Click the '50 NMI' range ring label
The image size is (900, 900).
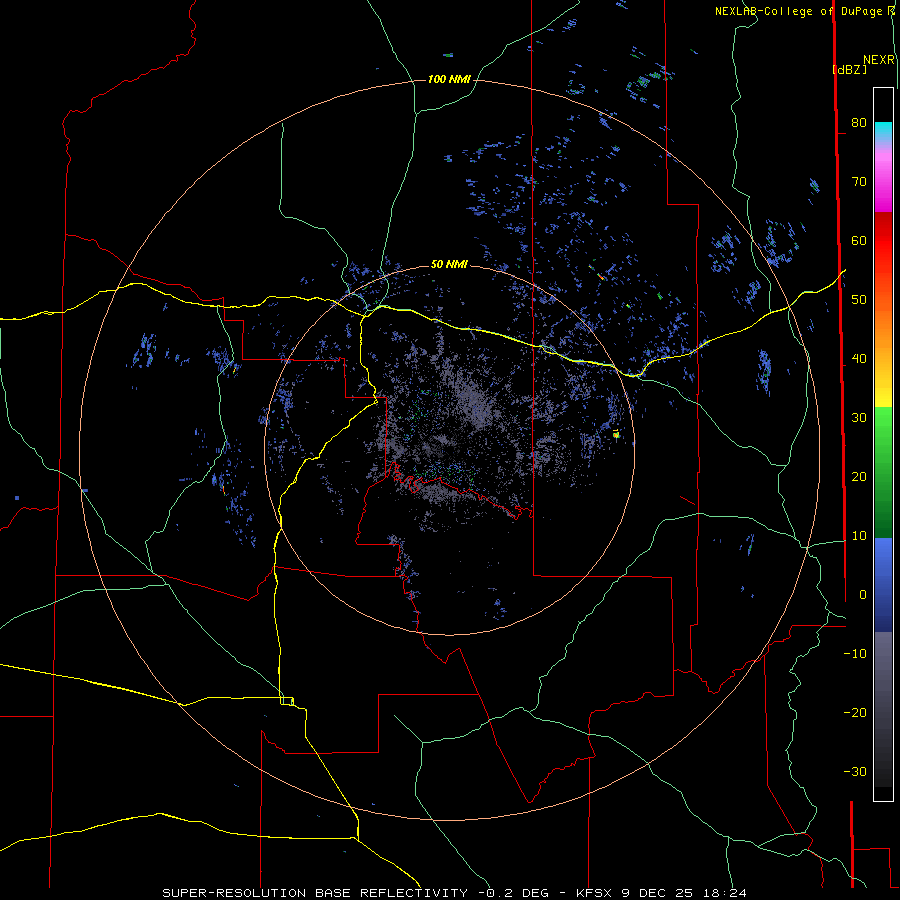449,264
